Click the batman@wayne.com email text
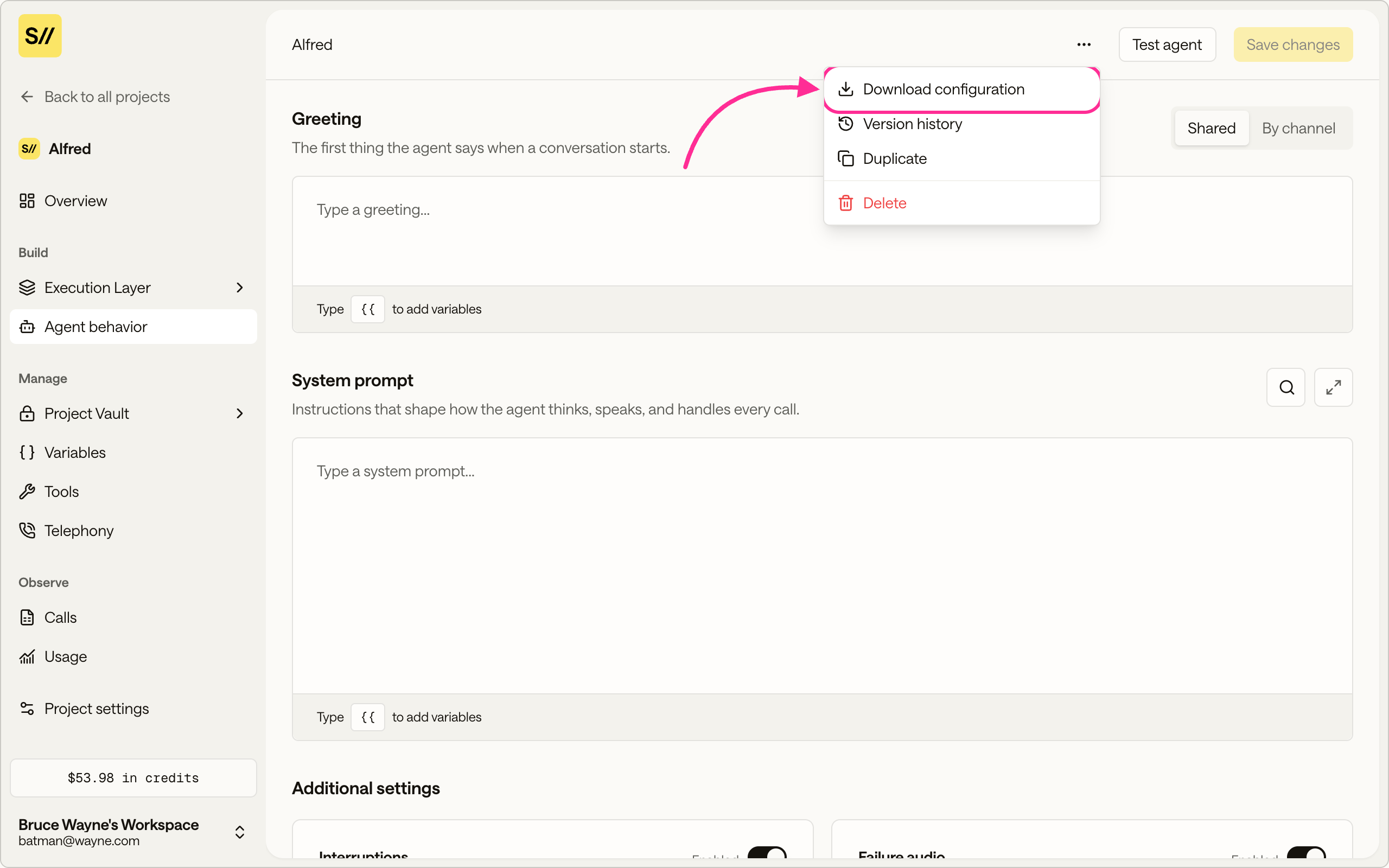1389x868 pixels. point(79,841)
